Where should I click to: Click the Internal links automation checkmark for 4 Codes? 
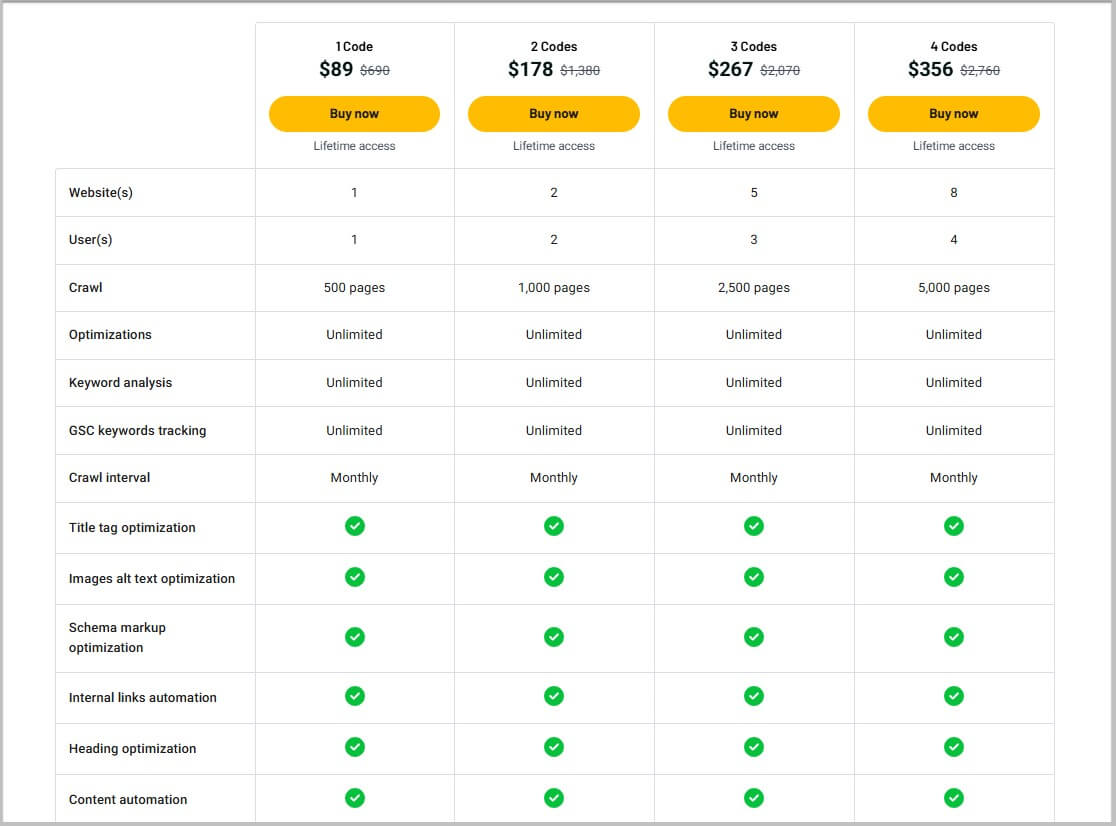click(x=953, y=697)
